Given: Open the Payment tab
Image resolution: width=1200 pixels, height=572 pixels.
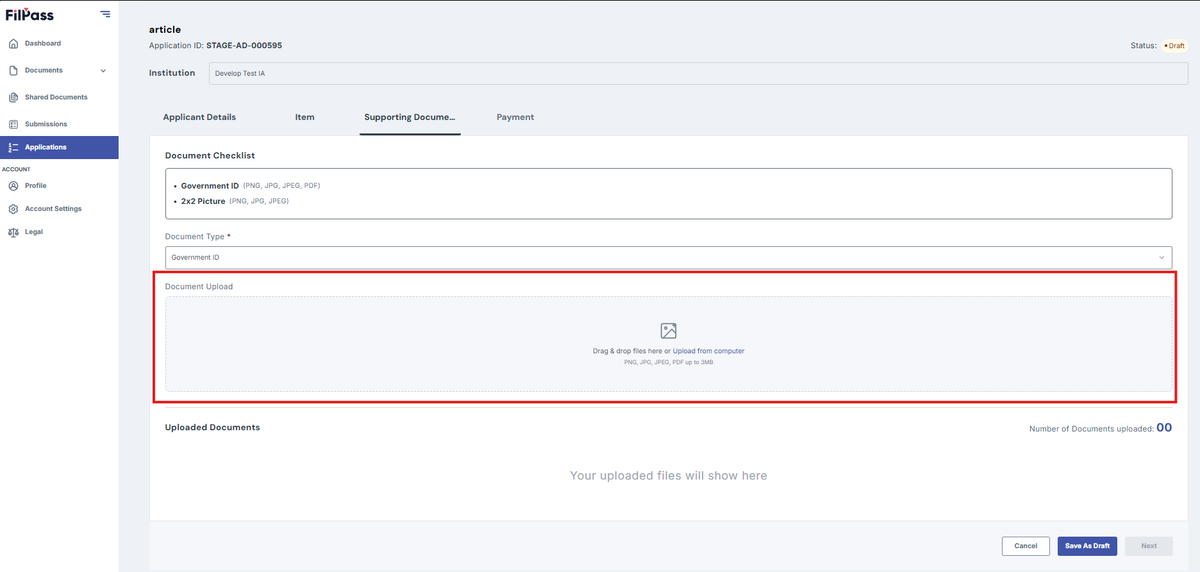Looking at the screenshot, I should click(515, 117).
